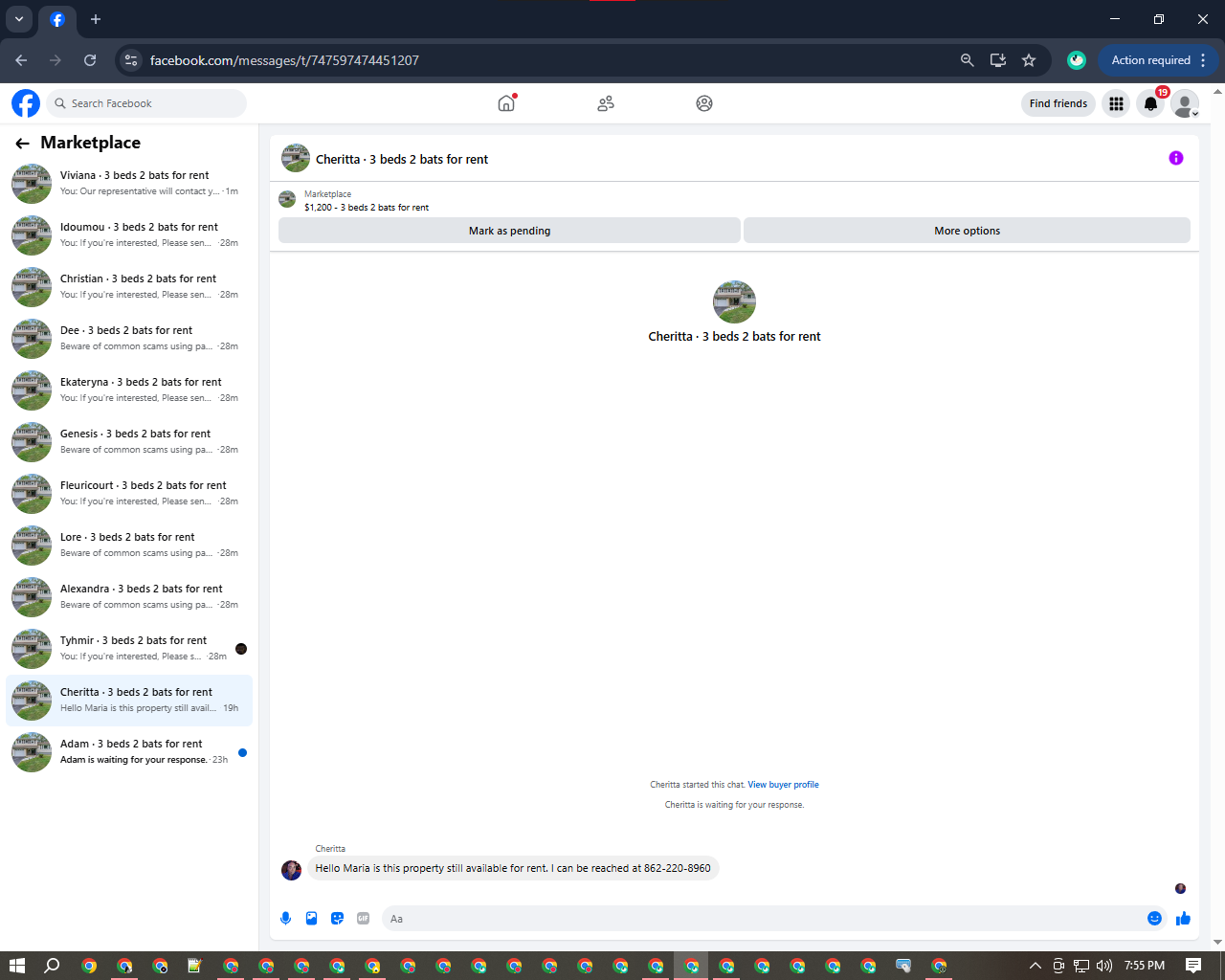Select the Cheritta conversation in list
Image resolution: width=1225 pixels, height=980 pixels.
coord(129,701)
